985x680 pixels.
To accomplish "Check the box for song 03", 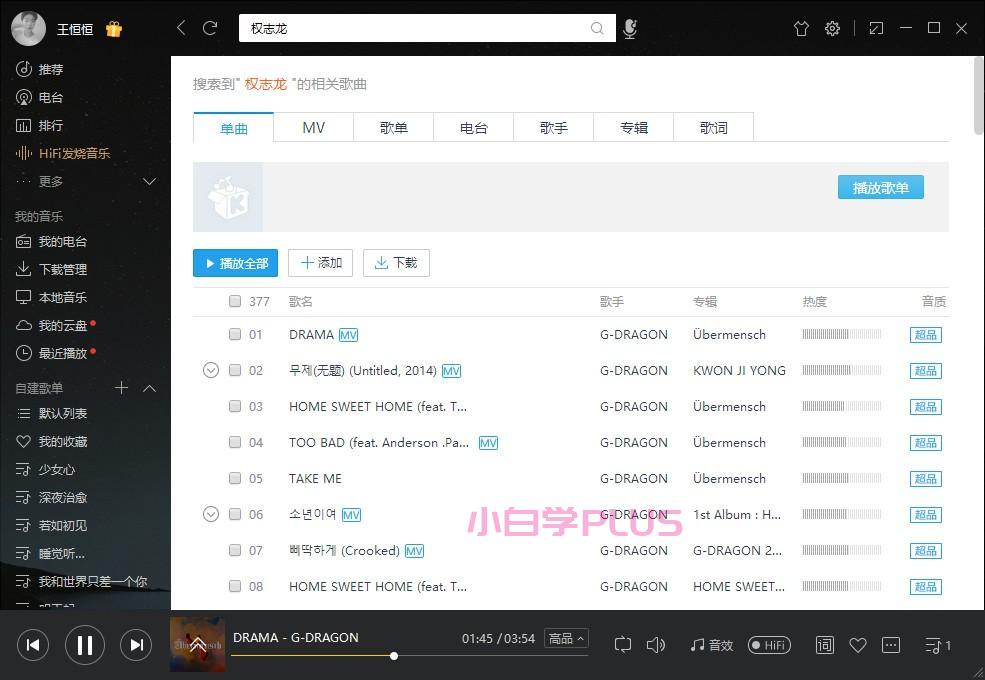I will pos(235,406).
